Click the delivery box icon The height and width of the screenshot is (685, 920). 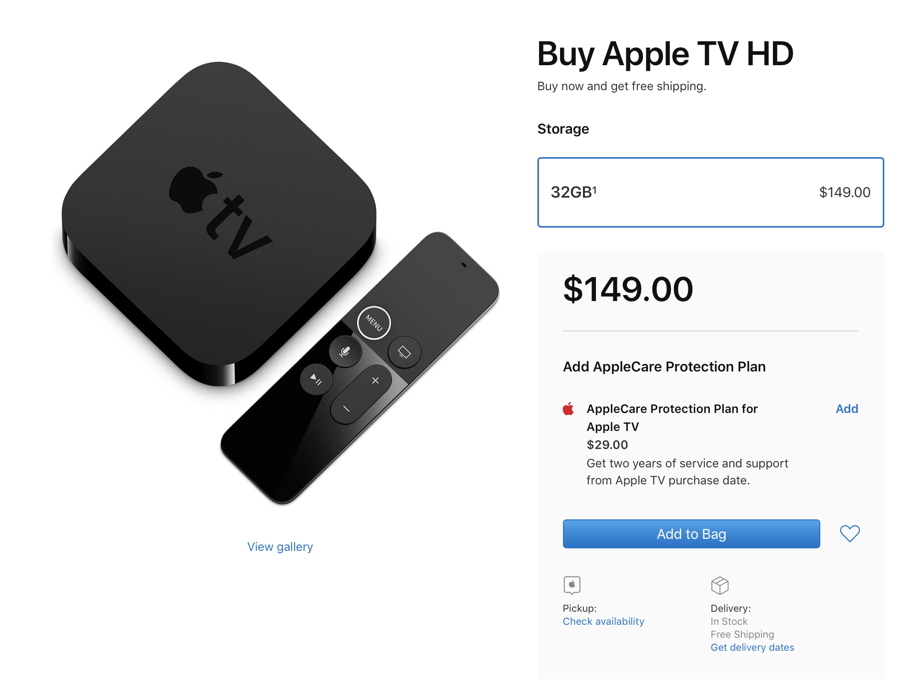coord(719,585)
